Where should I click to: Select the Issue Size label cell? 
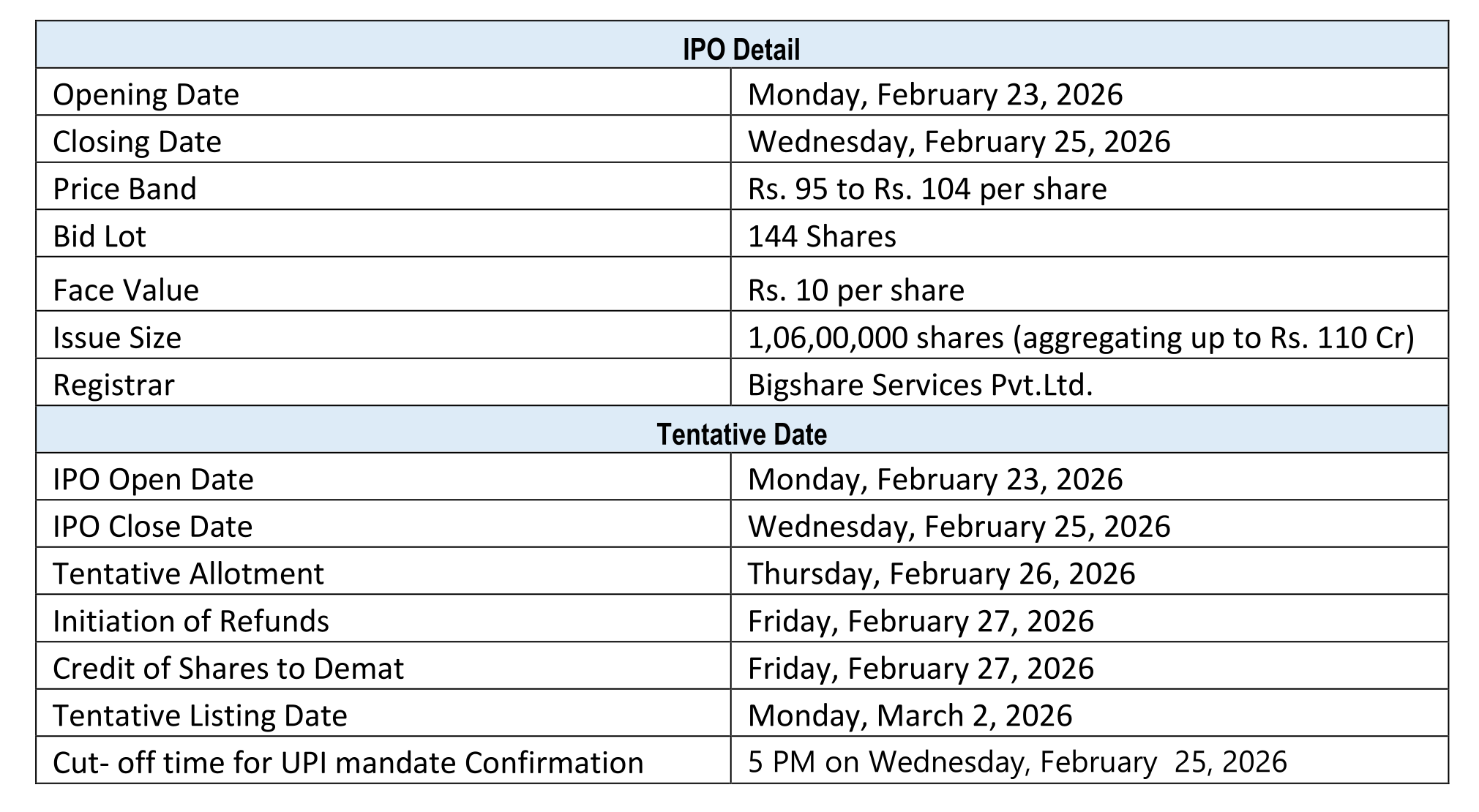pos(117,337)
